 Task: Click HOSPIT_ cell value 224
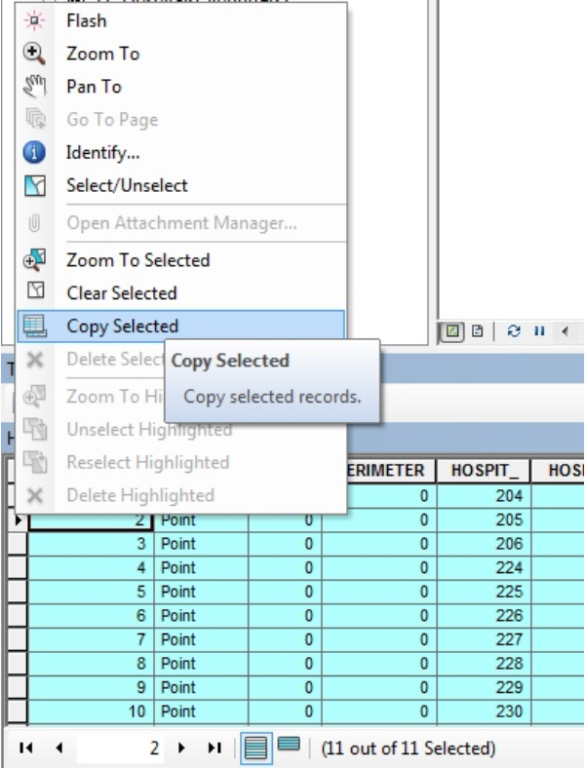point(484,568)
